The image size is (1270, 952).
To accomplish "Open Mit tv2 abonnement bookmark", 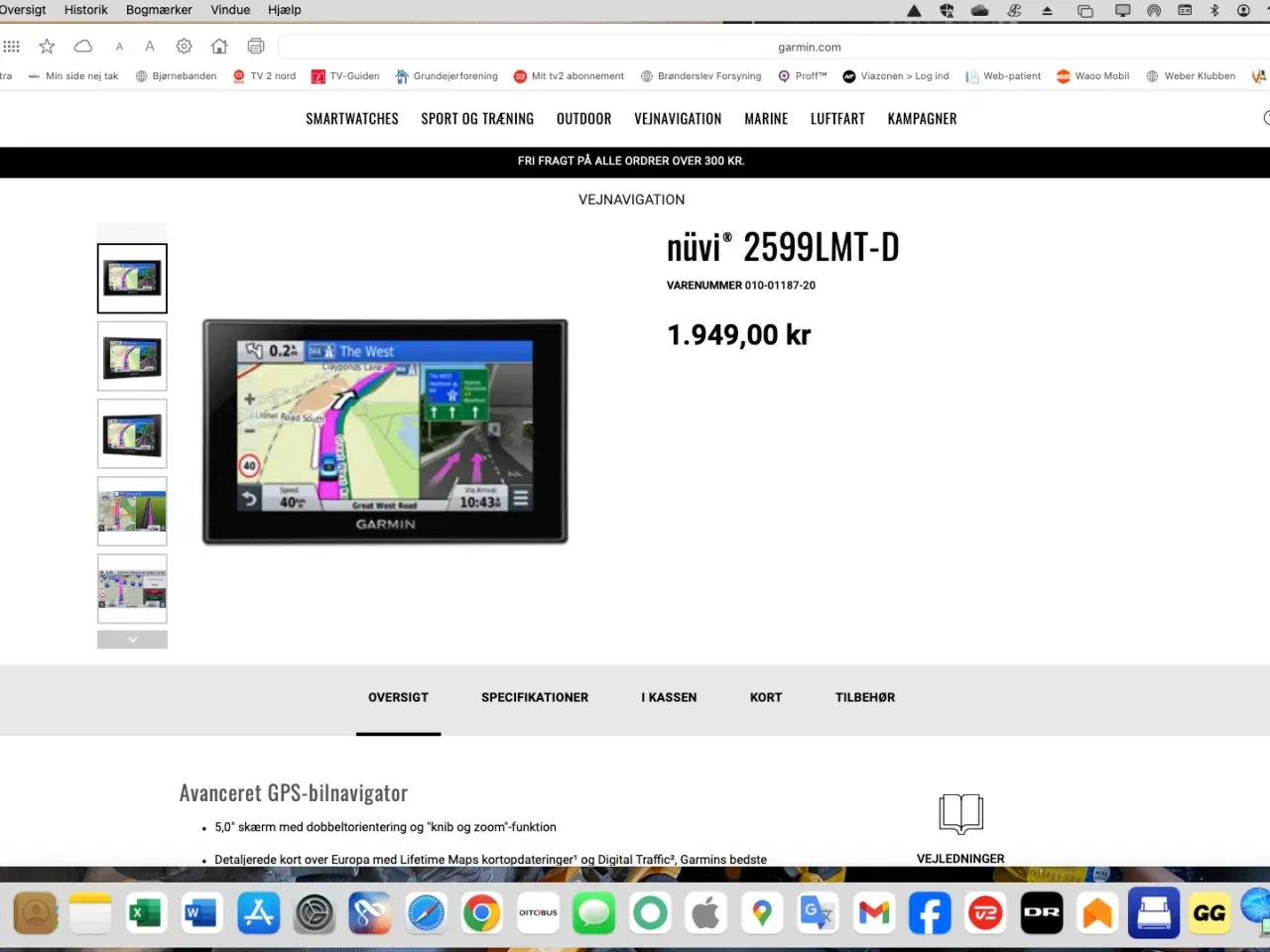I will [x=569, y=76].
